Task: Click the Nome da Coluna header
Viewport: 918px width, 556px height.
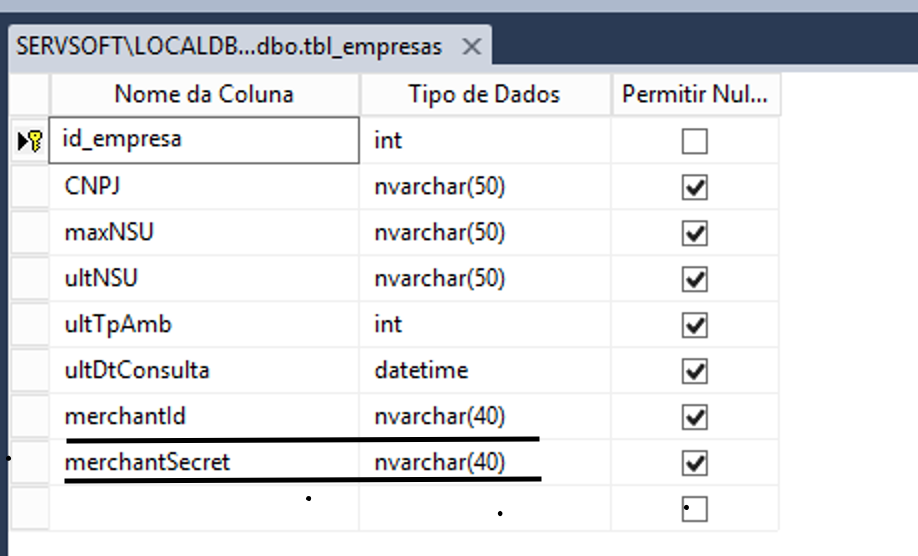Action: [204, 95]
